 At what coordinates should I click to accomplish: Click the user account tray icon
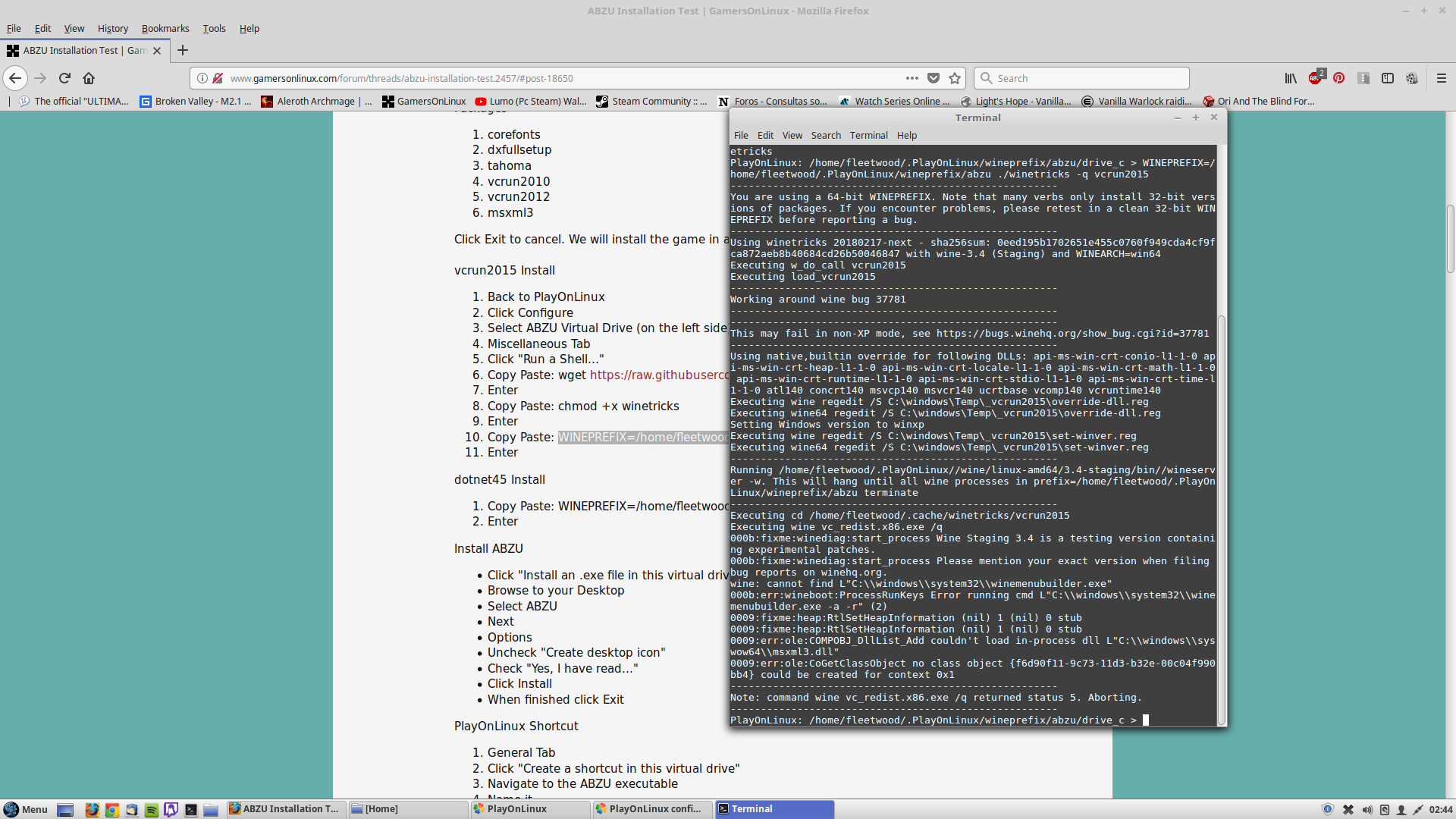tap(1401, 809)
